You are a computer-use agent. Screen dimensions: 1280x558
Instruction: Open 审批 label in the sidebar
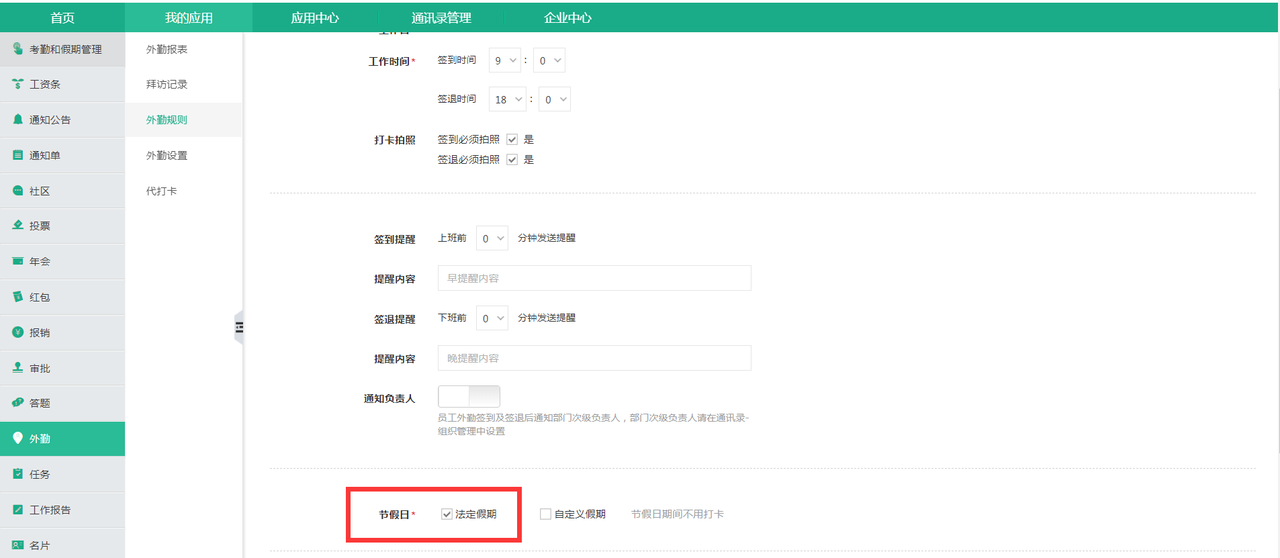tap(40, 369)
